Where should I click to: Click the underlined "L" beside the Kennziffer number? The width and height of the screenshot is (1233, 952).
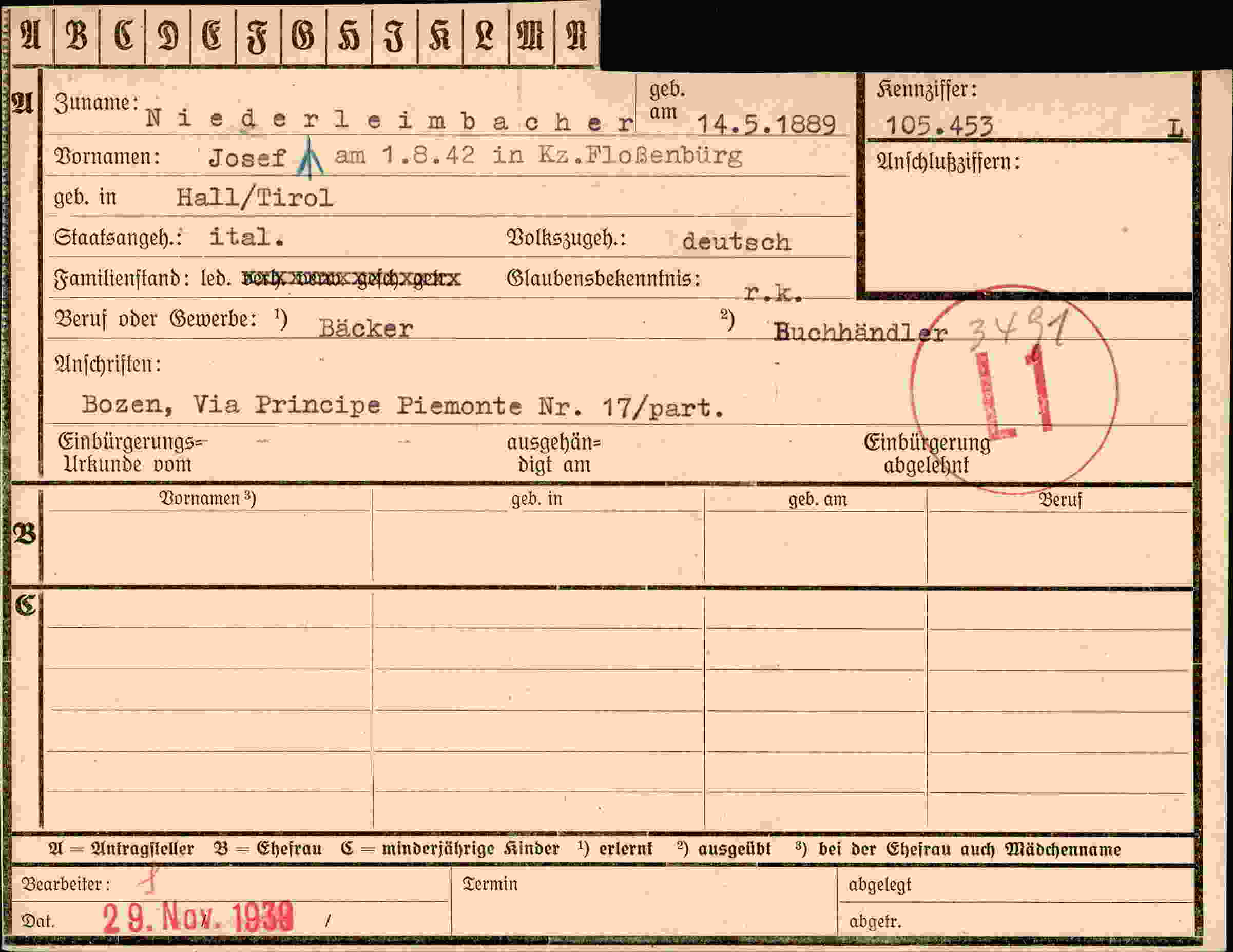coord(1175,129)
